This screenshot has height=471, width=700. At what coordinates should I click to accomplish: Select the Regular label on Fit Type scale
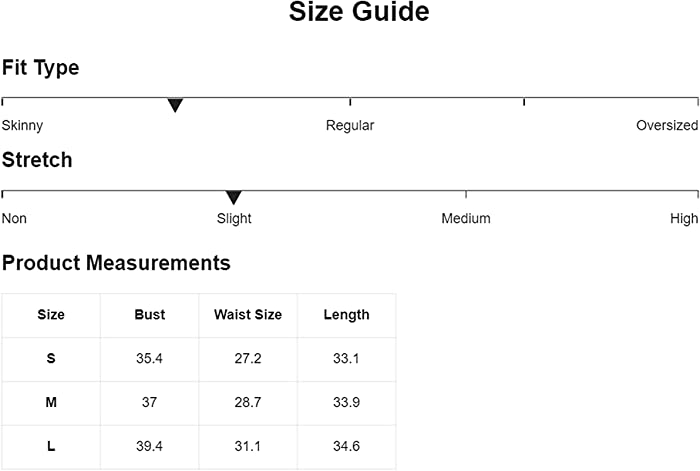350,125
